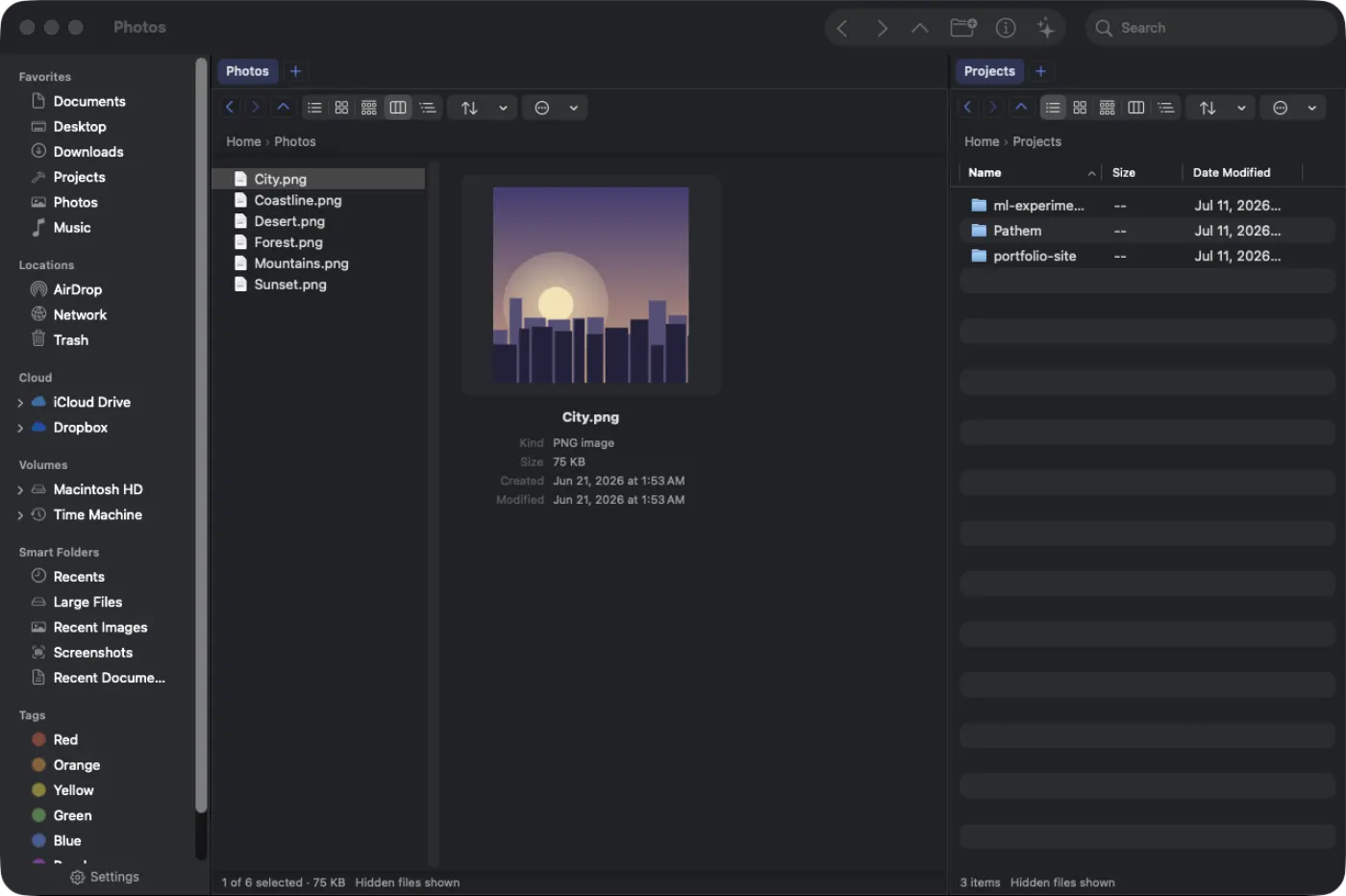Click the new folder icon in title bar

[963, 28]
